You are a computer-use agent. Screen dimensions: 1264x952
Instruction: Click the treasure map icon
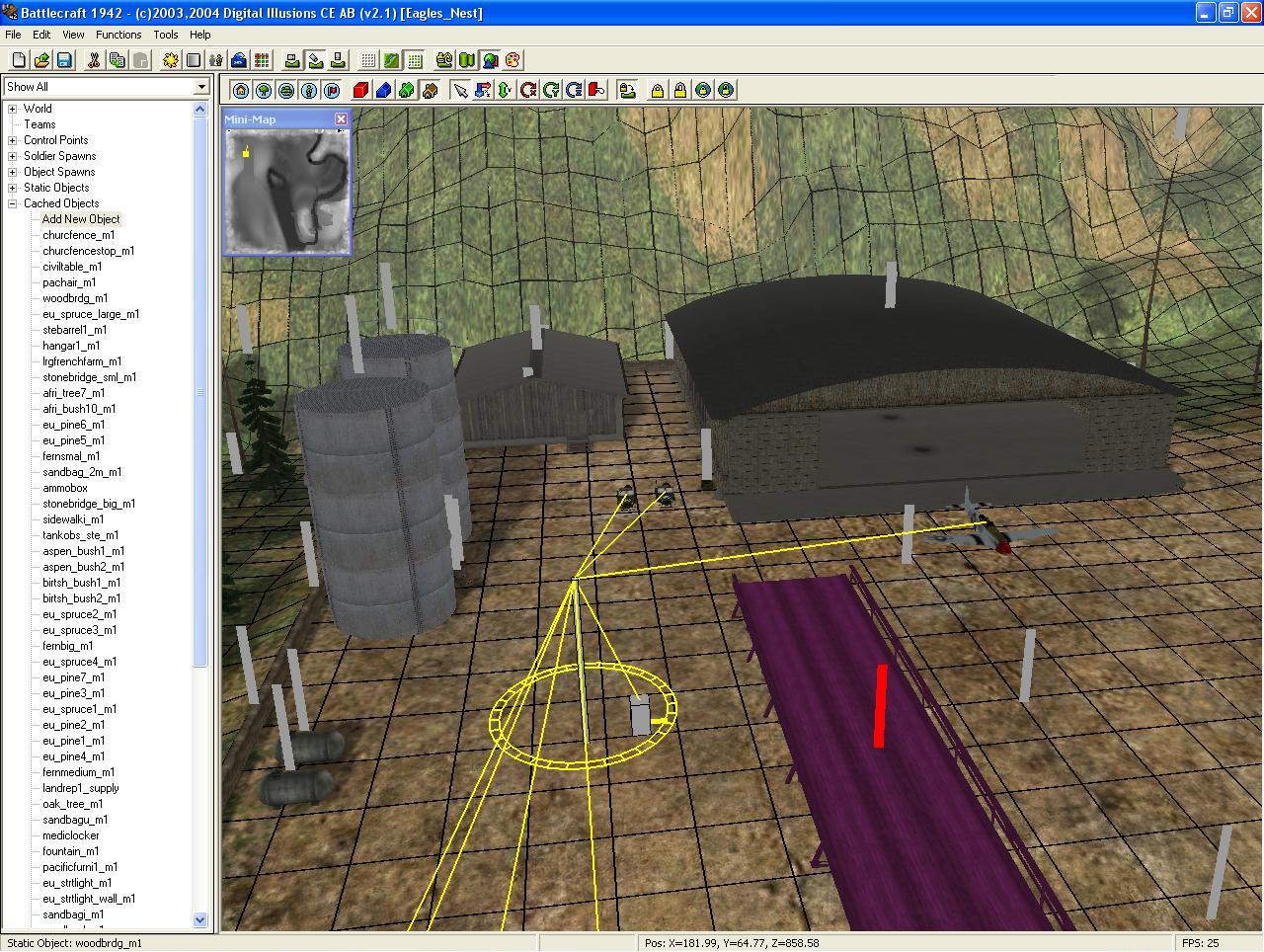point(444,60)
